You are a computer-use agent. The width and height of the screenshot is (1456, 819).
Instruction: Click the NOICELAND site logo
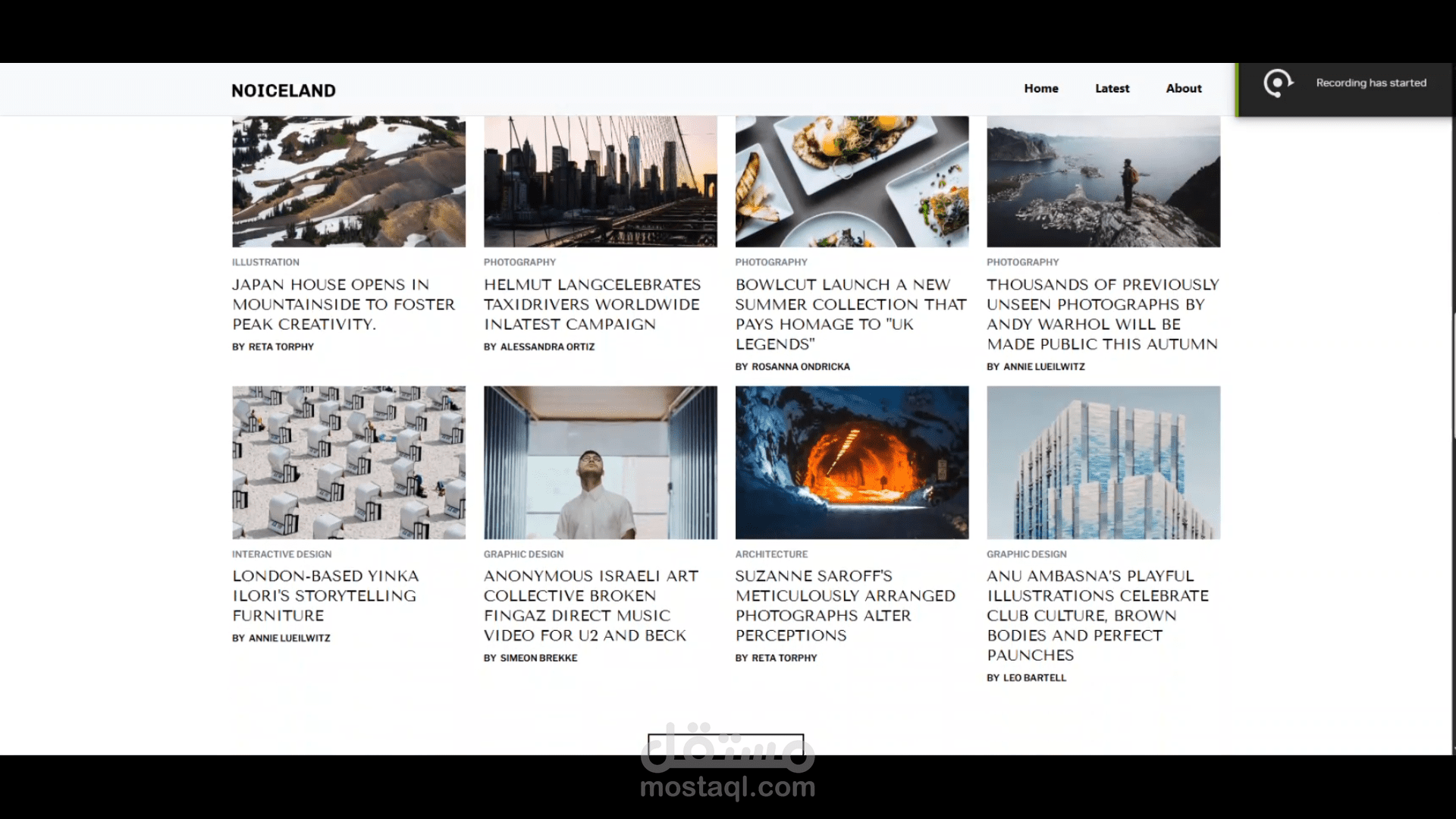point(283,90)
